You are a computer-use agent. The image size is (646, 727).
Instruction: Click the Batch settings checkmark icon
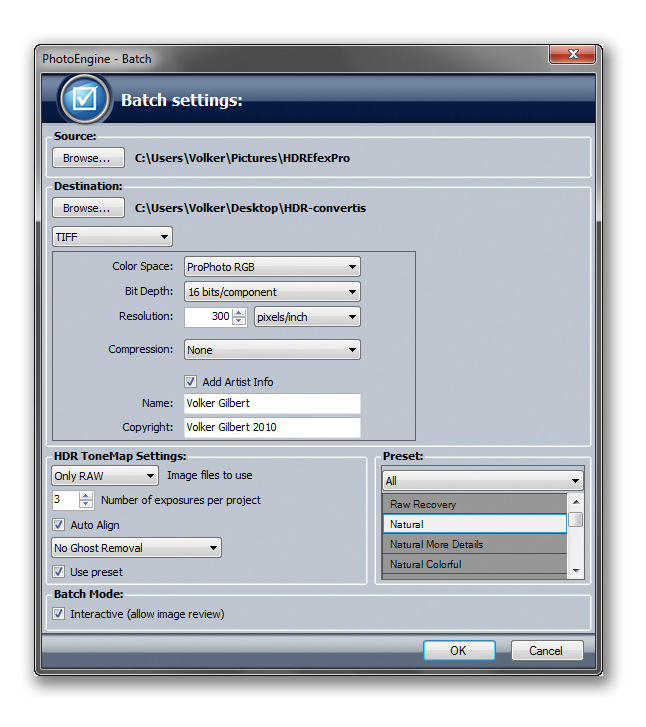coord(85,99)
